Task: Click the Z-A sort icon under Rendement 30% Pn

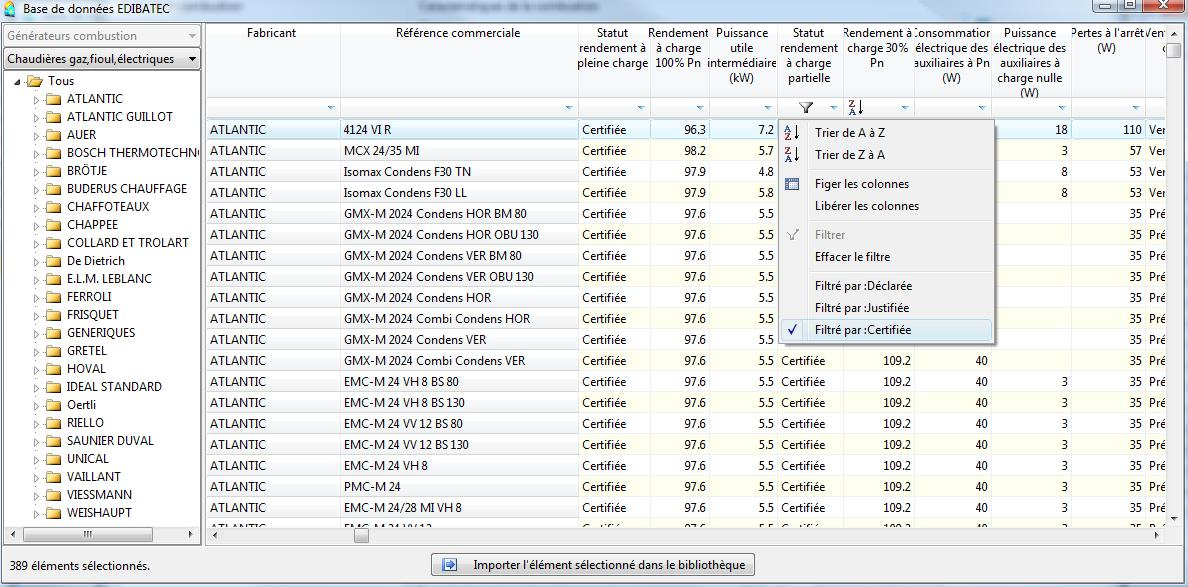Action: (855, 108)
